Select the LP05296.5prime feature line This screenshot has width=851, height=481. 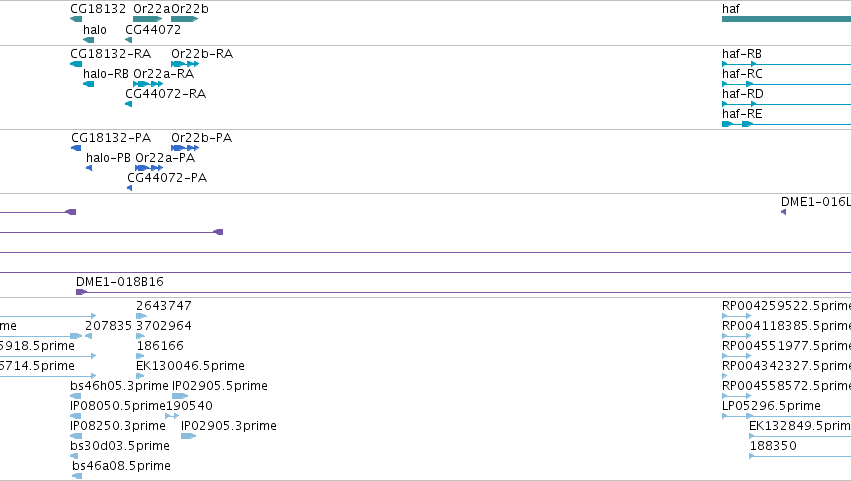click(x=738, y=416)
